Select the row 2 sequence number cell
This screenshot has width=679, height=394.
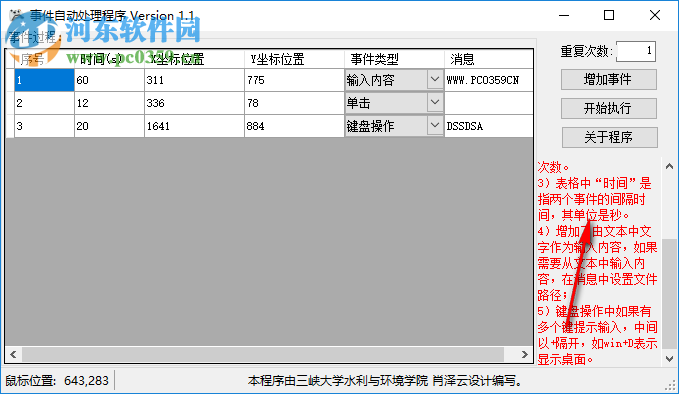44,103
